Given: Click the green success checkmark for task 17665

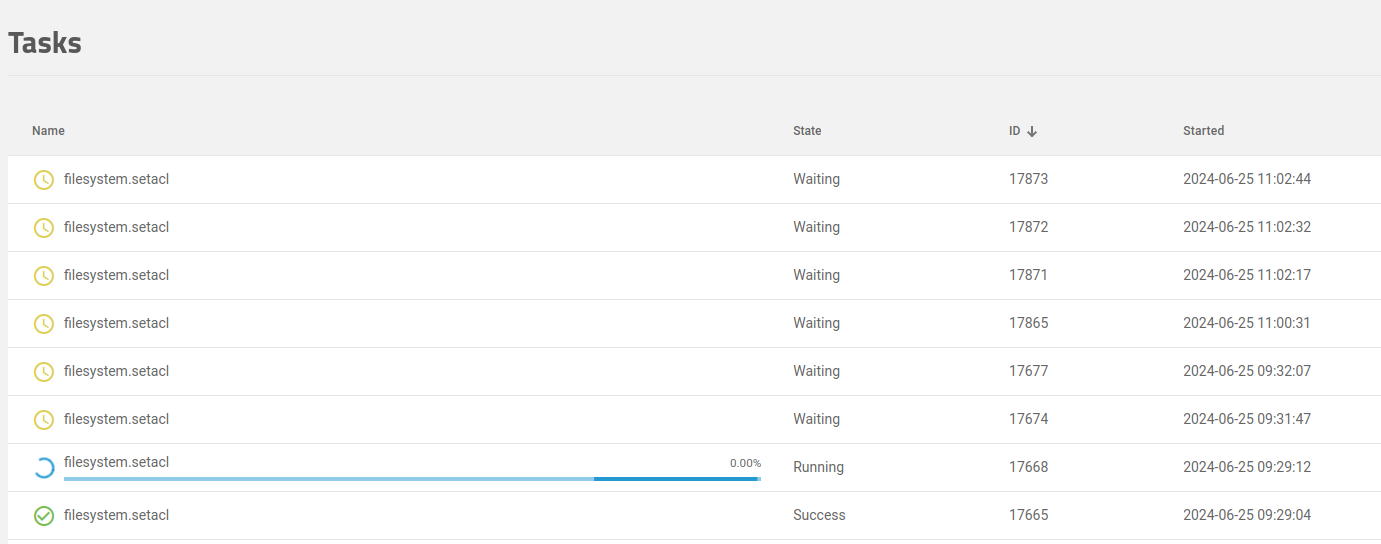Looking at the screenshot, I should click(x=44, y=516).
